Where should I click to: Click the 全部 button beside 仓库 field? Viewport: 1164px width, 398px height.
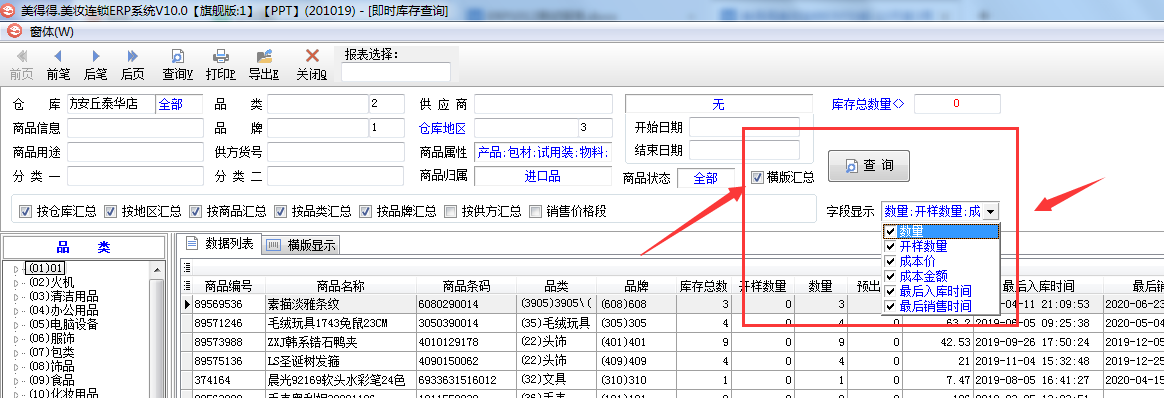pyautogui.click(x=179, y=105)
